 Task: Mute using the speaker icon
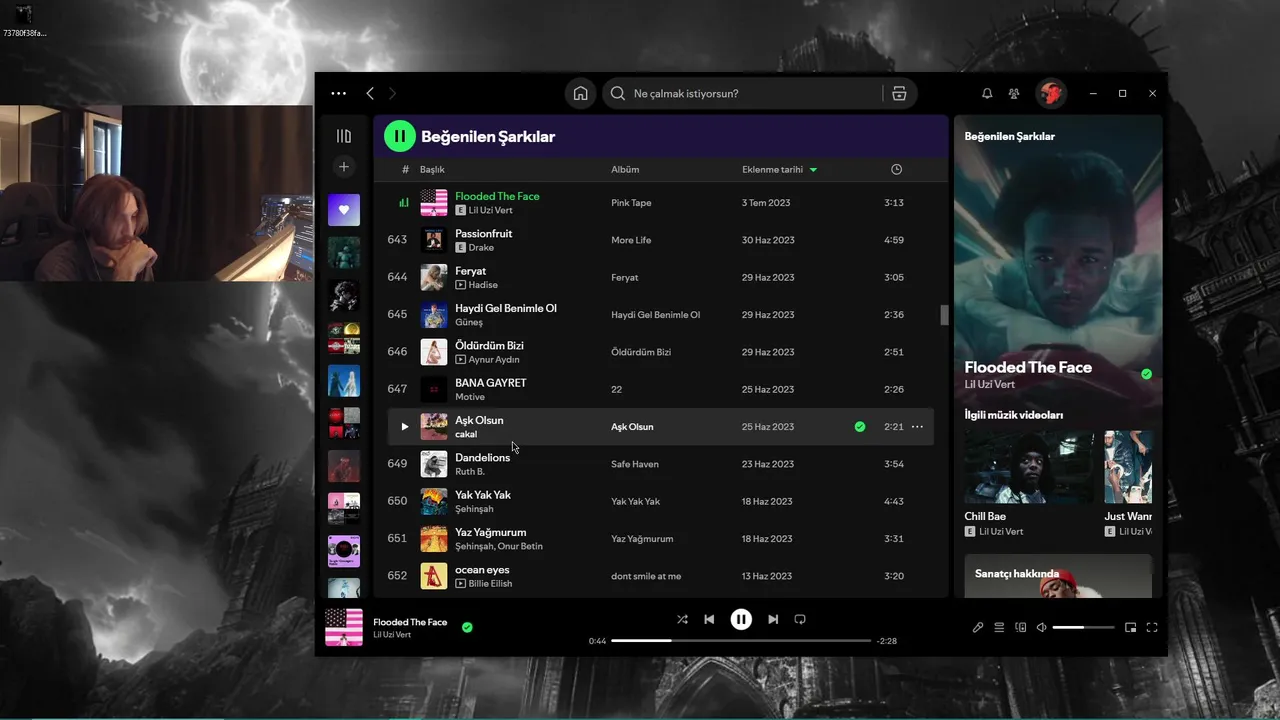(x=1041, y=627)
